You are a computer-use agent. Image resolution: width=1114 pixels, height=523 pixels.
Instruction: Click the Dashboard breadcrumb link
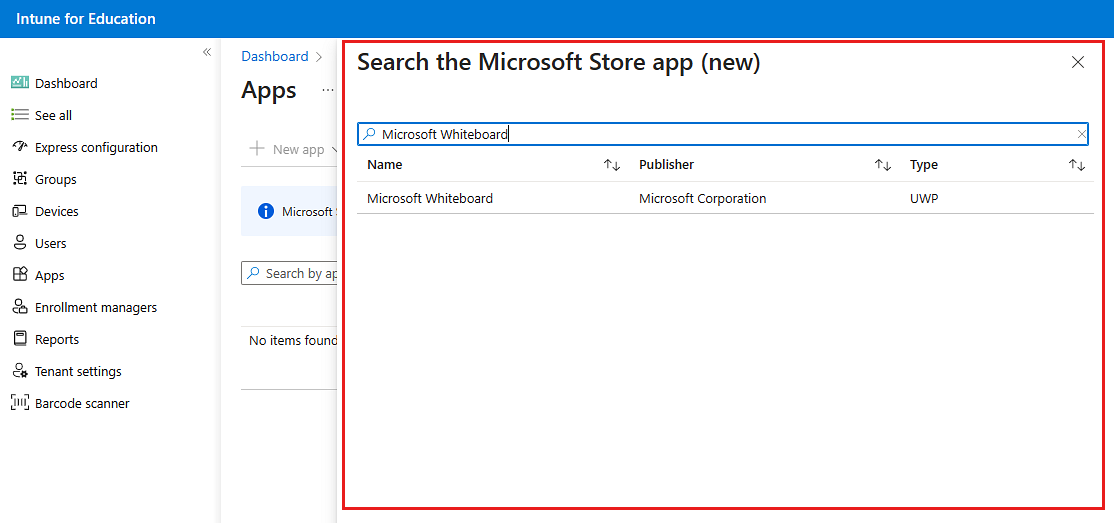click(x=275, y=57)
